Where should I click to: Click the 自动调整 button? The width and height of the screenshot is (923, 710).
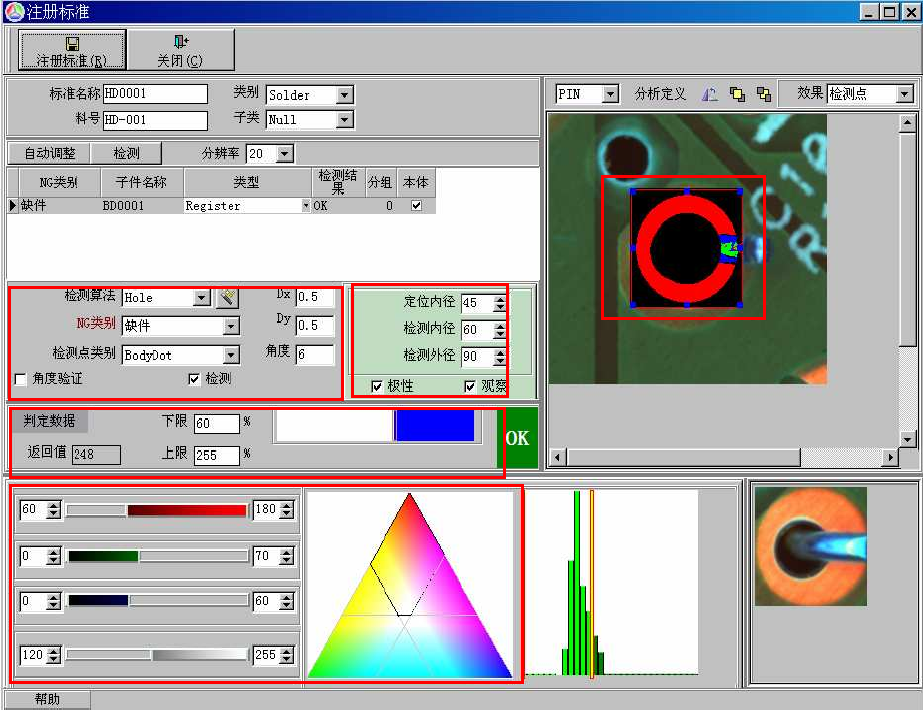point(49,154)
